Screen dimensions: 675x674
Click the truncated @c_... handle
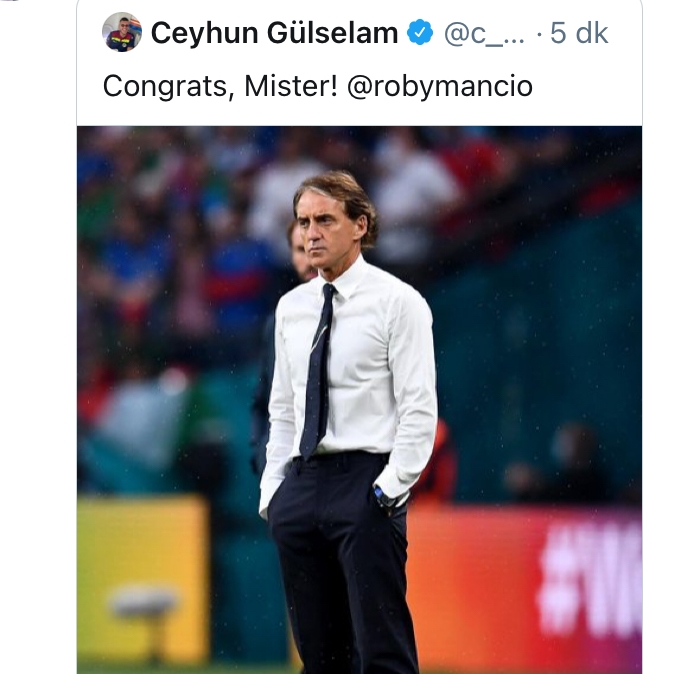[484, 34]
